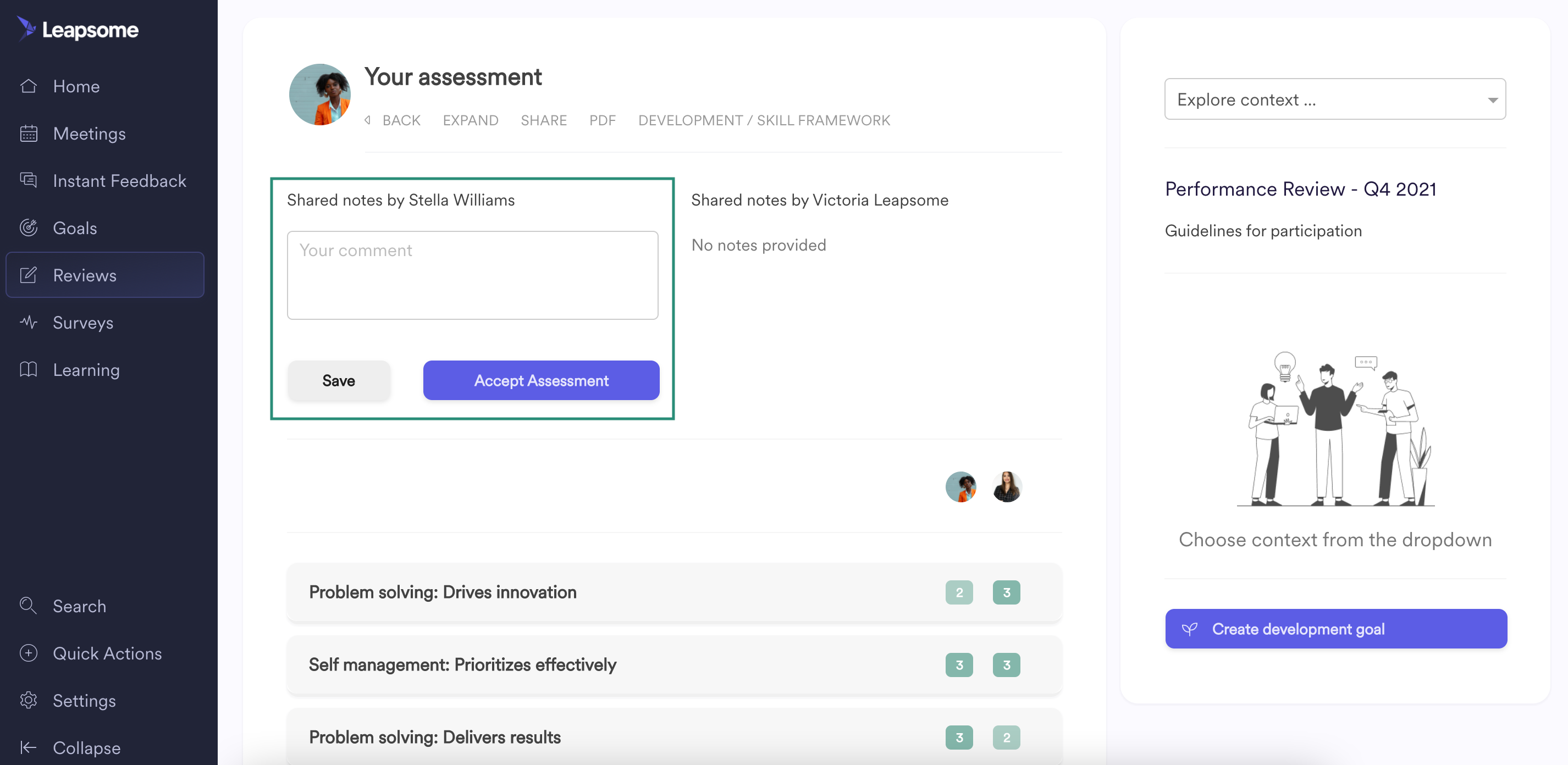Open Meetings in the sidebar
The image size is (1568, 765).
point(90,134)
